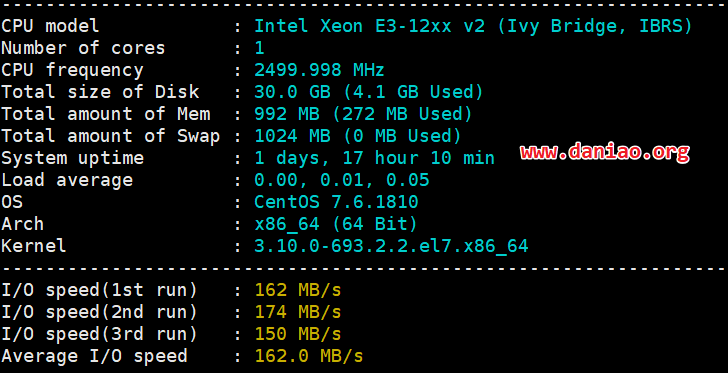The image size is (728, 373).
Task: Click the 1st run I/O speed result
Action: (x=298, y=290)
